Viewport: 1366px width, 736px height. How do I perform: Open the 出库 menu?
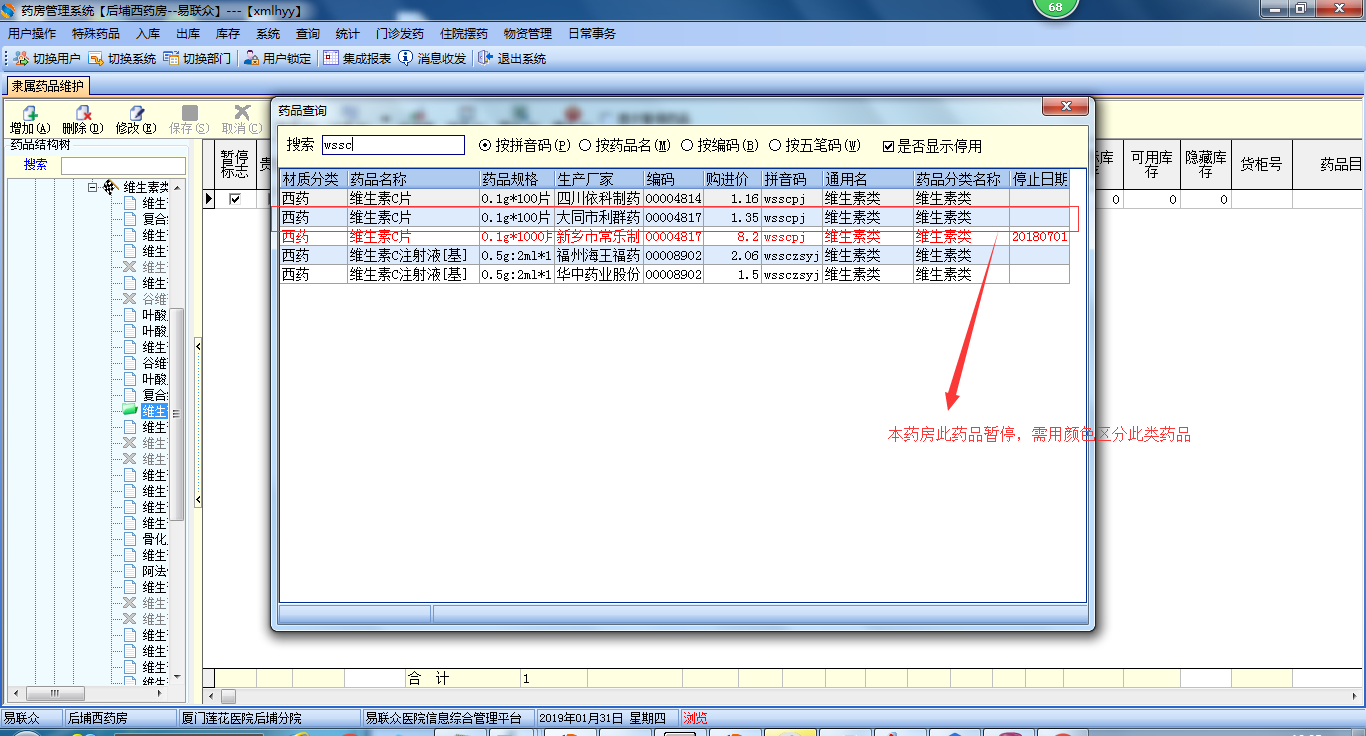(x=188, y=33)
